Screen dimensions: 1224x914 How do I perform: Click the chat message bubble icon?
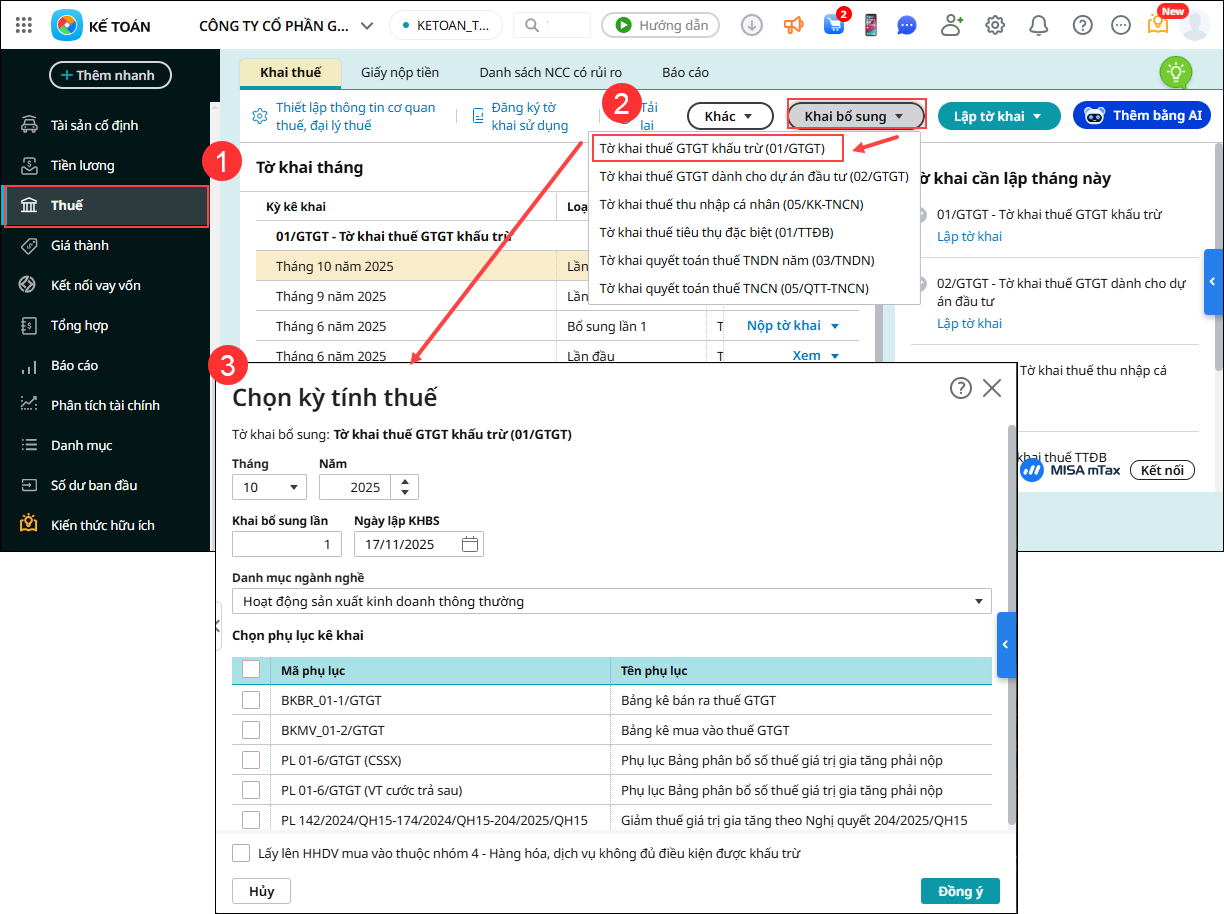(907, 25)
